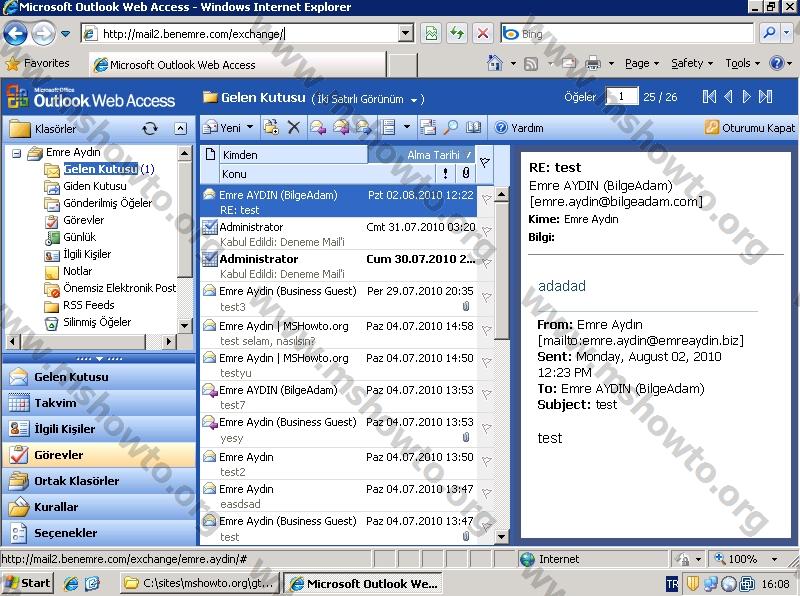Toggle flag on yesy message

click(487, 428)
